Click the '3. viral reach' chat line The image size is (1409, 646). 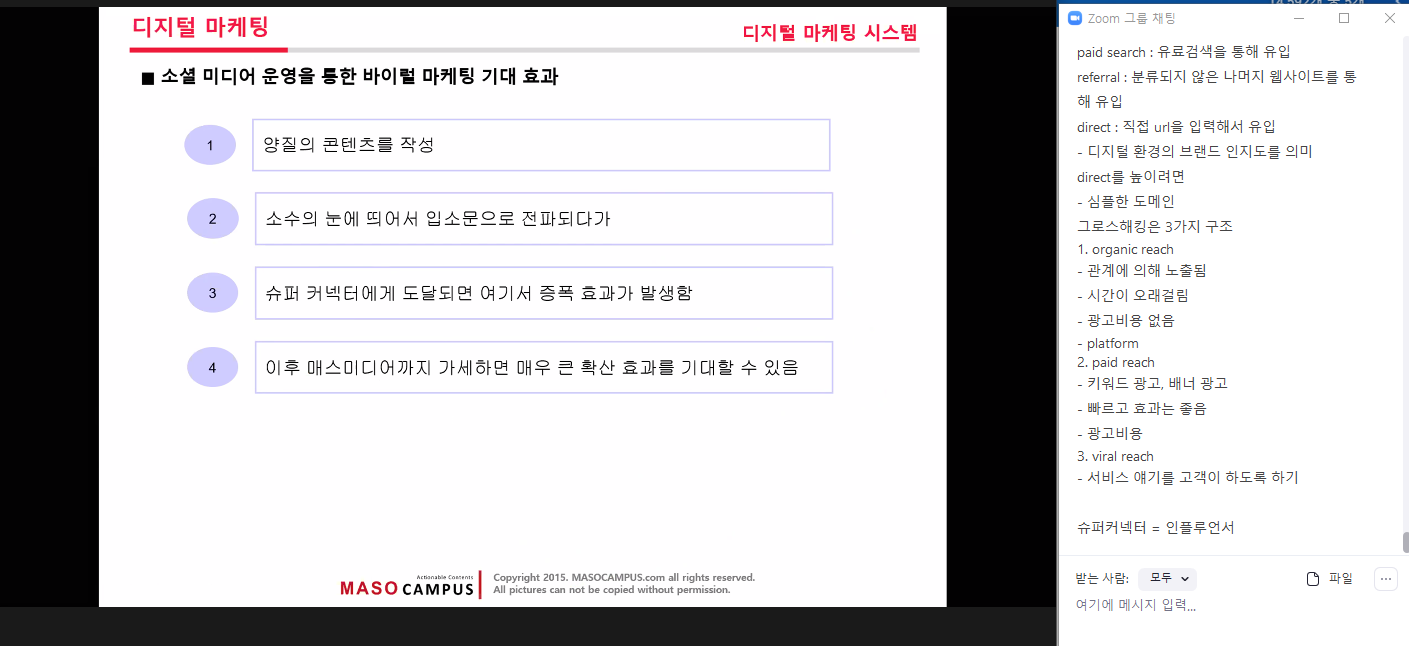(x=1115, y=456)
